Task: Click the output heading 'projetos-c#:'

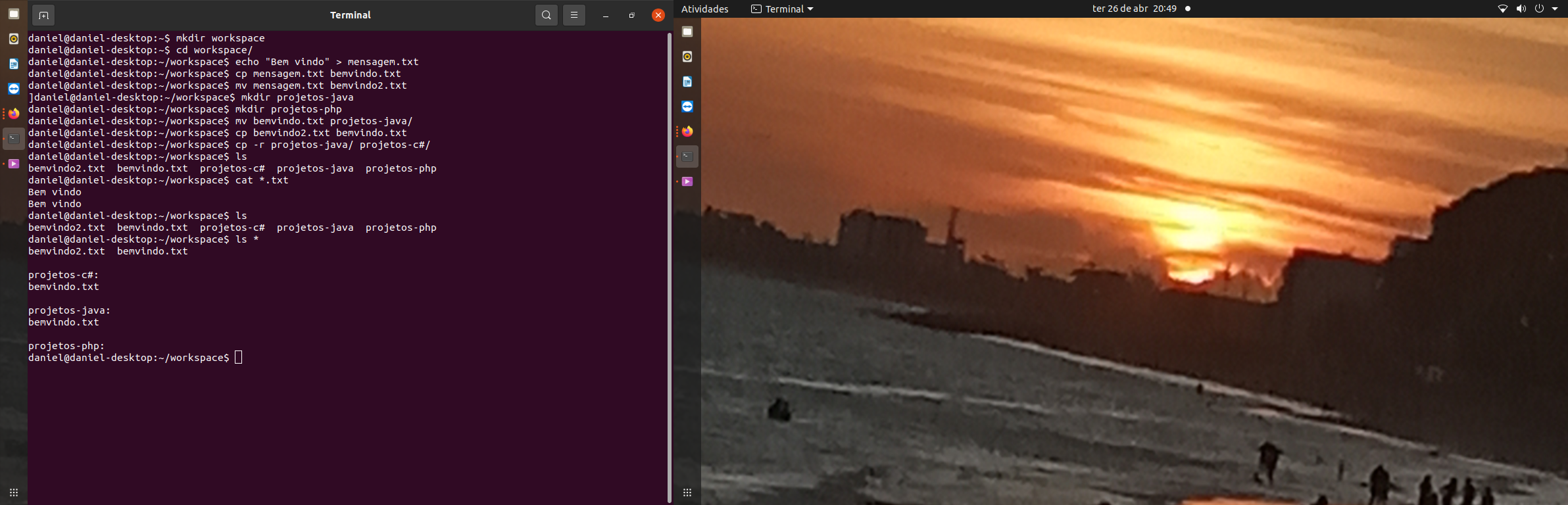Action: click(x=64, y=275)
